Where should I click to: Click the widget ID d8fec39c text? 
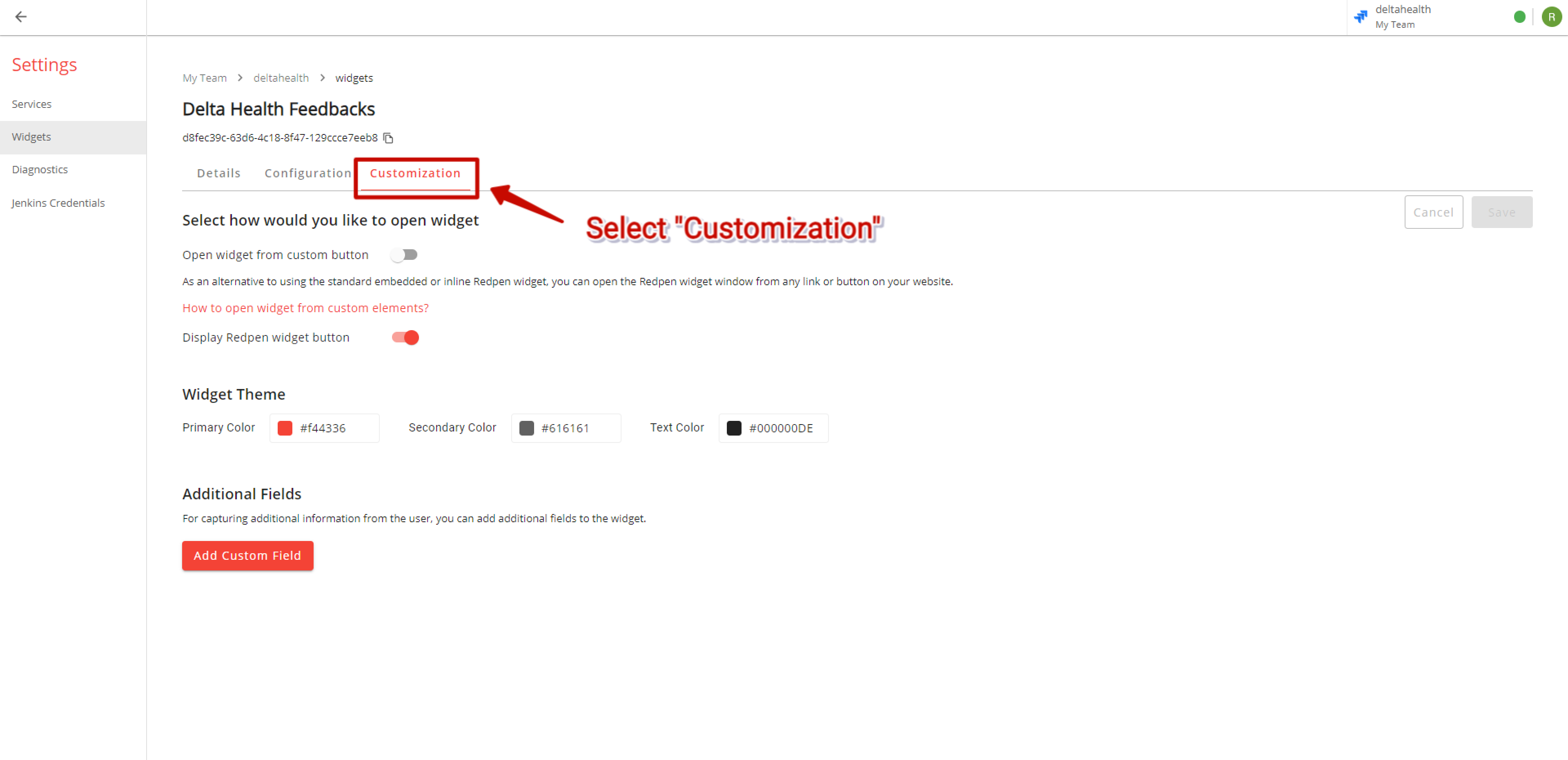pyautogui.click(x=279, y=138)
